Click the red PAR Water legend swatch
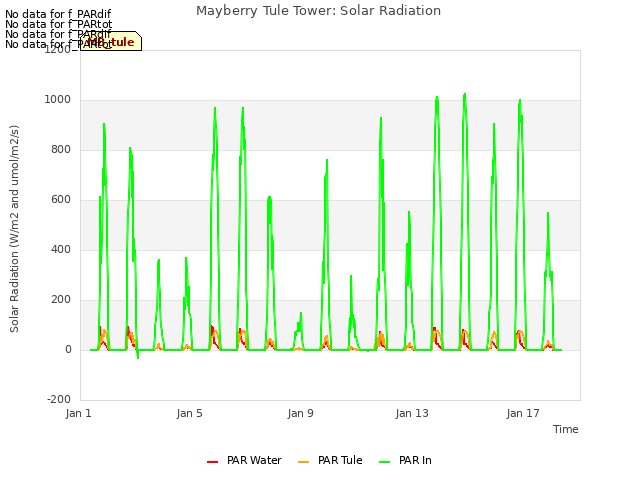This screenshot has height=480, width=640. pos(212,462)
